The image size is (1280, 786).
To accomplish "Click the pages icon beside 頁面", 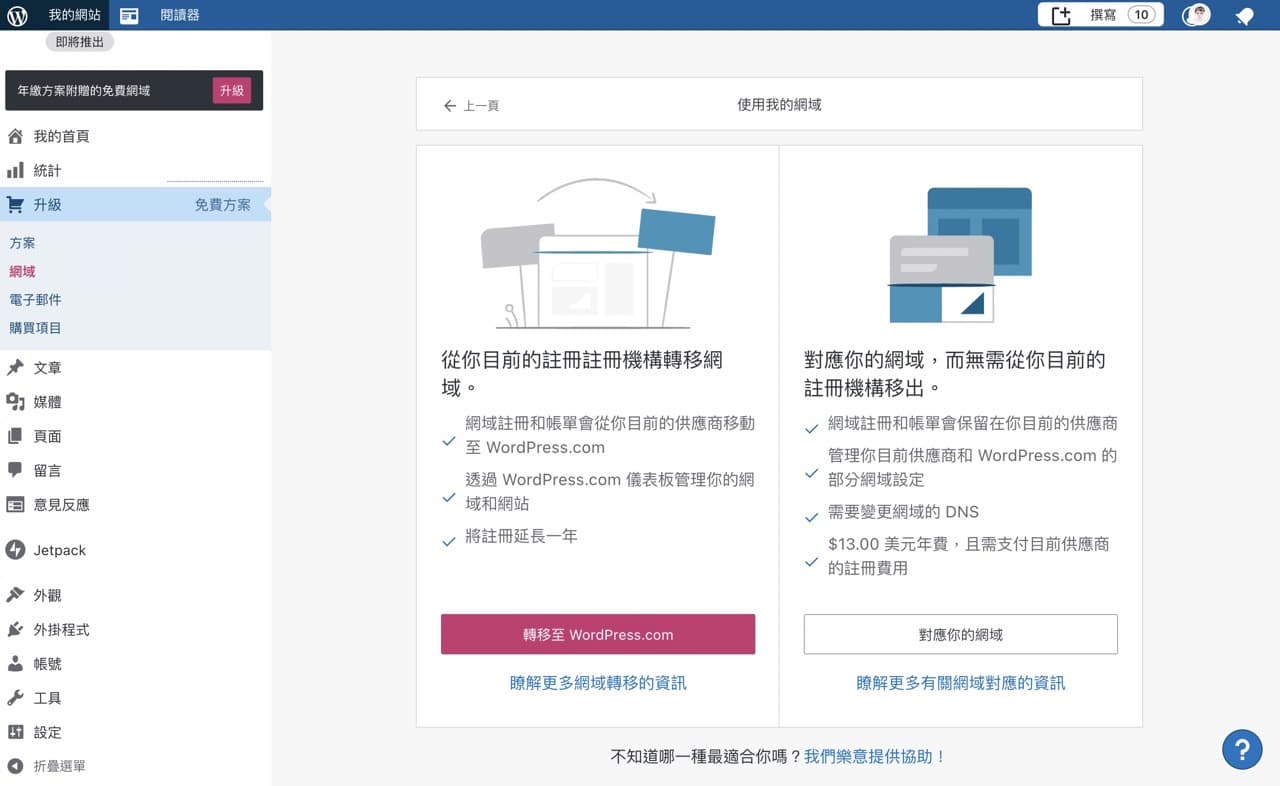I will (15, 436).
